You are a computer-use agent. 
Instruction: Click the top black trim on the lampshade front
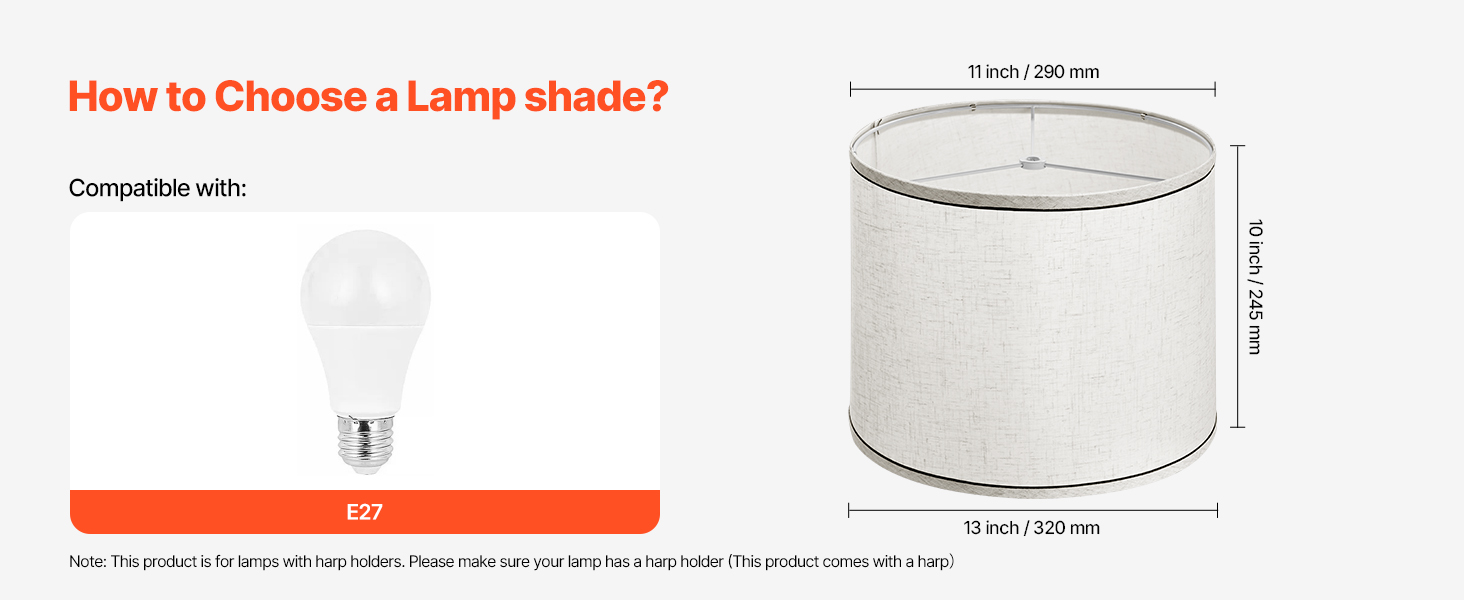tap(1033, 207)
